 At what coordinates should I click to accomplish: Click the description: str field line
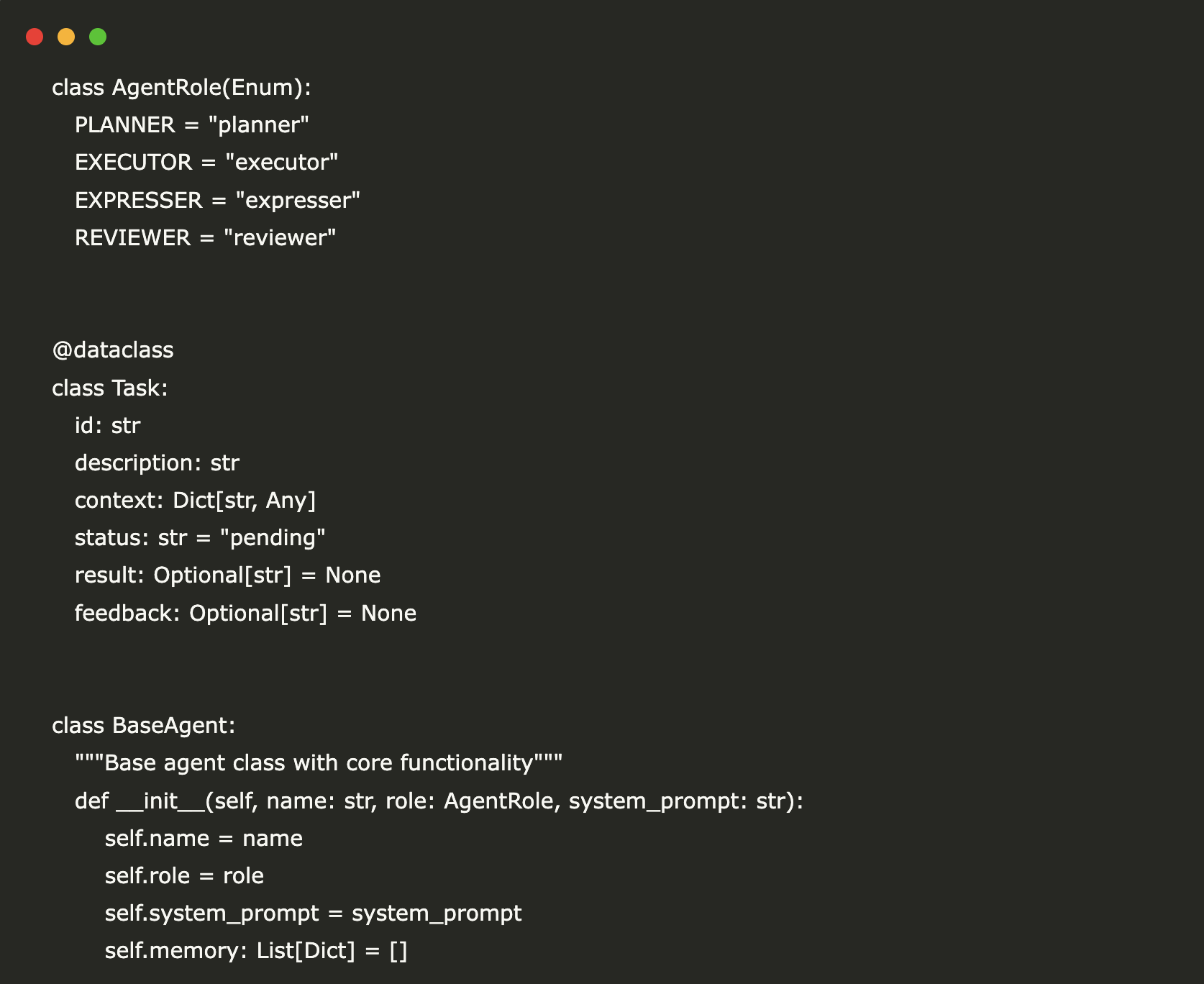click(157, 463)
